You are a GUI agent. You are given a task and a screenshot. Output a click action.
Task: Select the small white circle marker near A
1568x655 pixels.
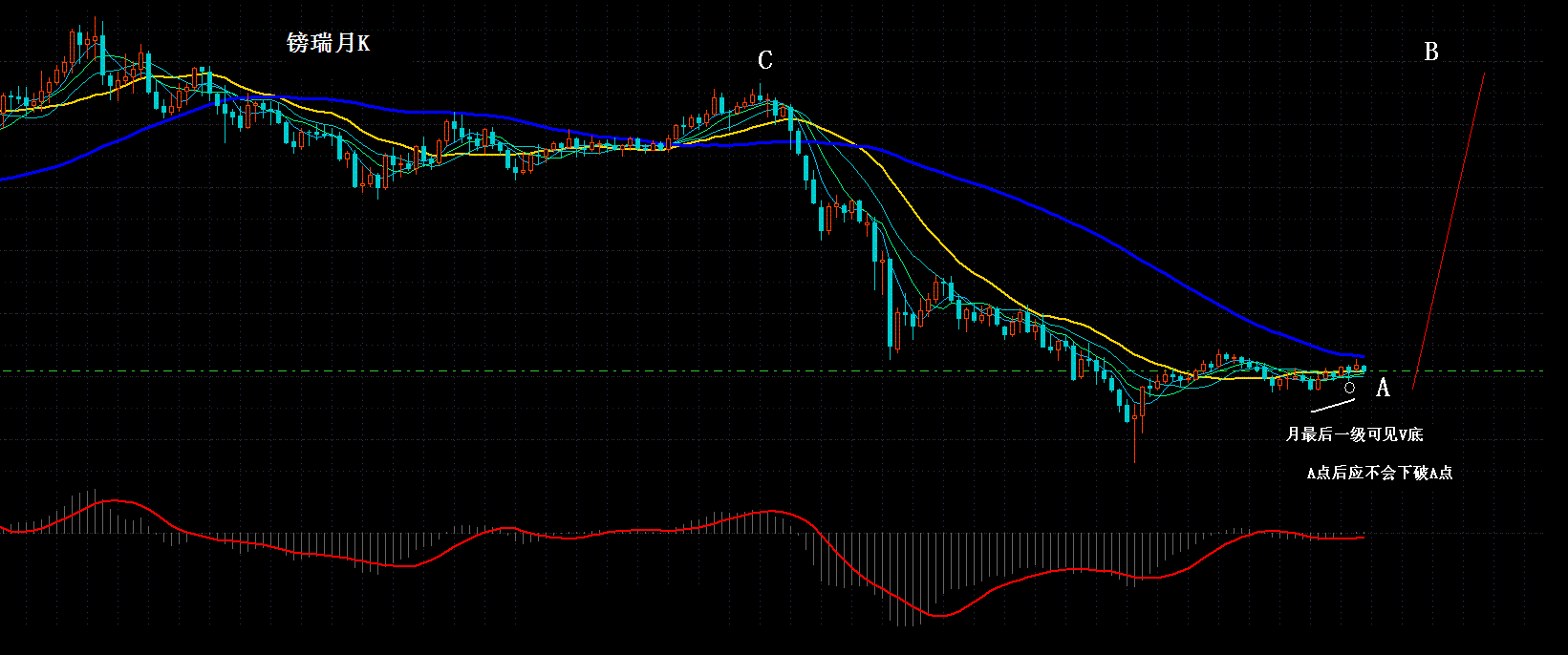[x=1349, y=388]
